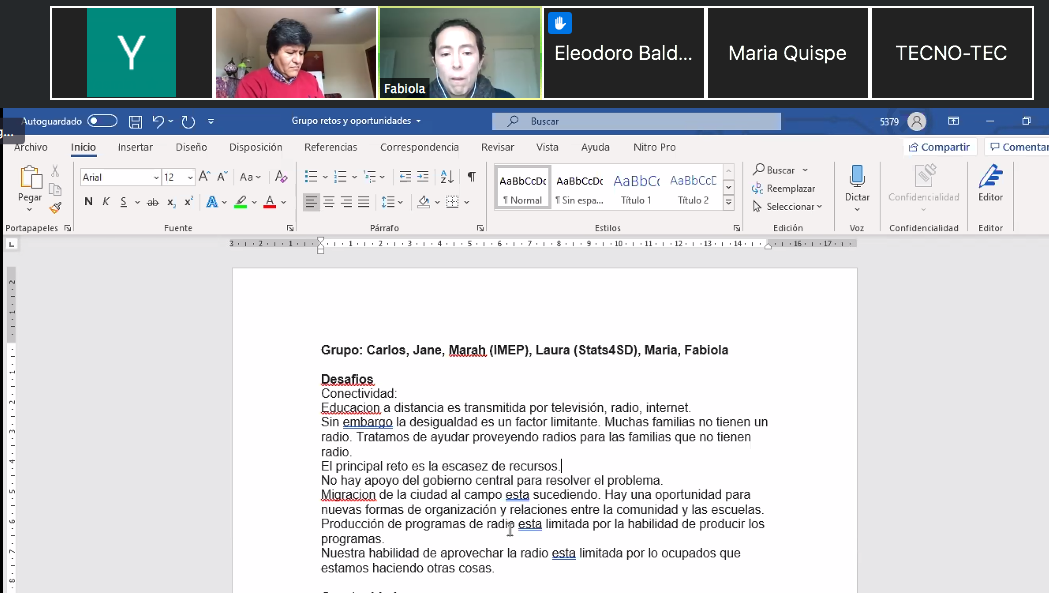1049x593 pixels.
Task: Show paragraph marks with pilcrow icon
Action: coord(471,177)
